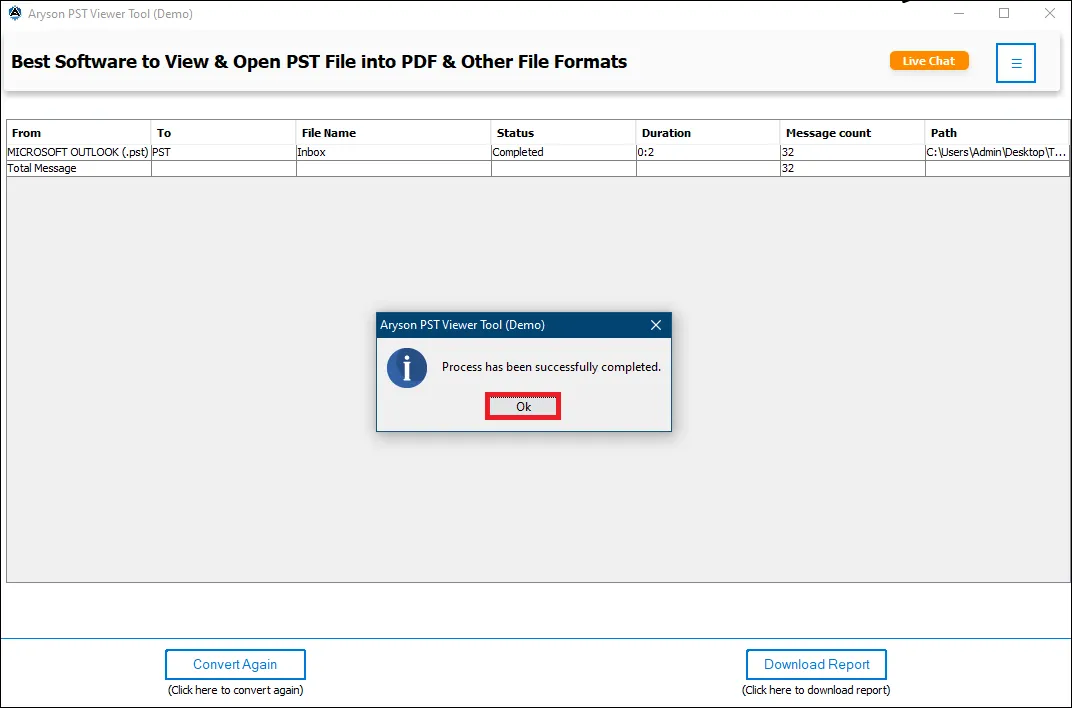Click the main heading Best Software to View text

319,62
